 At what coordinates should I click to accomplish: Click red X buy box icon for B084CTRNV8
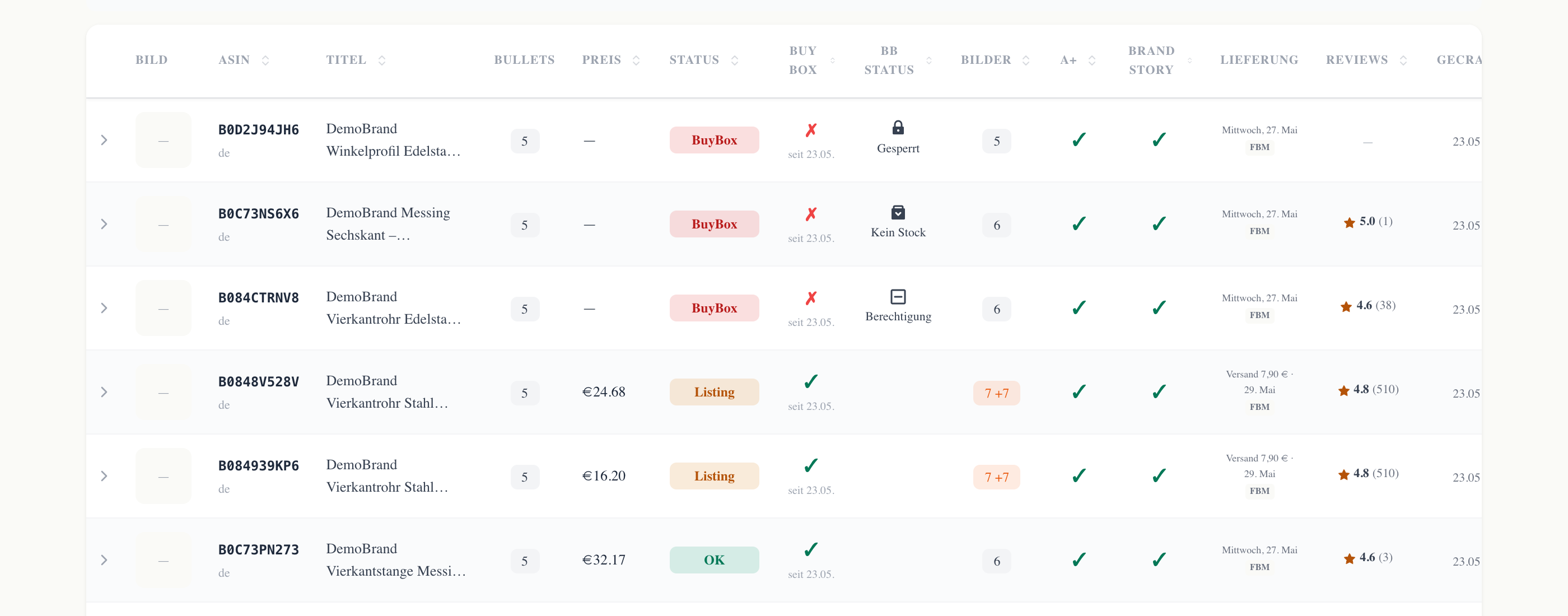click(811, 298)
